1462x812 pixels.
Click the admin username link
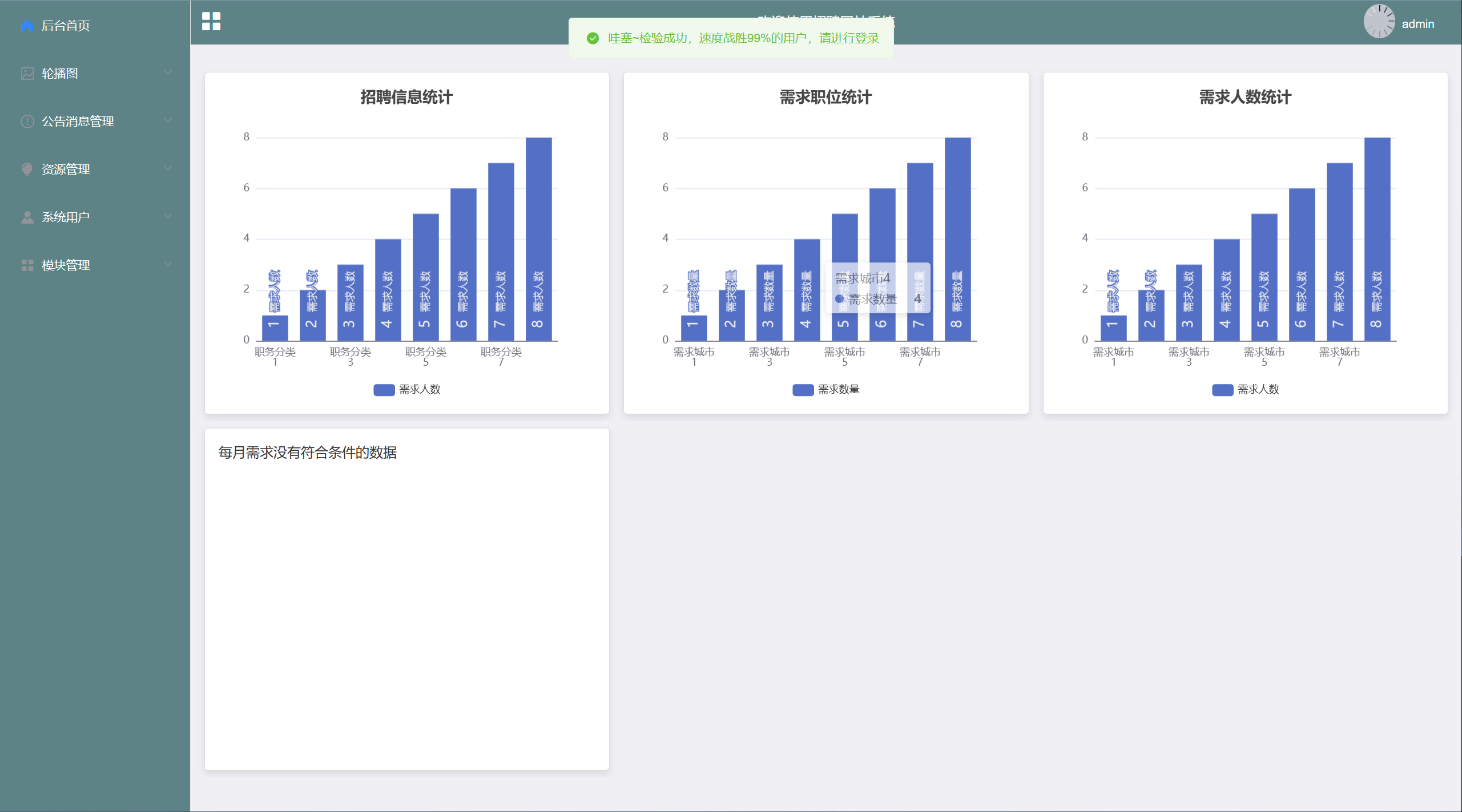click(1417, 24)
